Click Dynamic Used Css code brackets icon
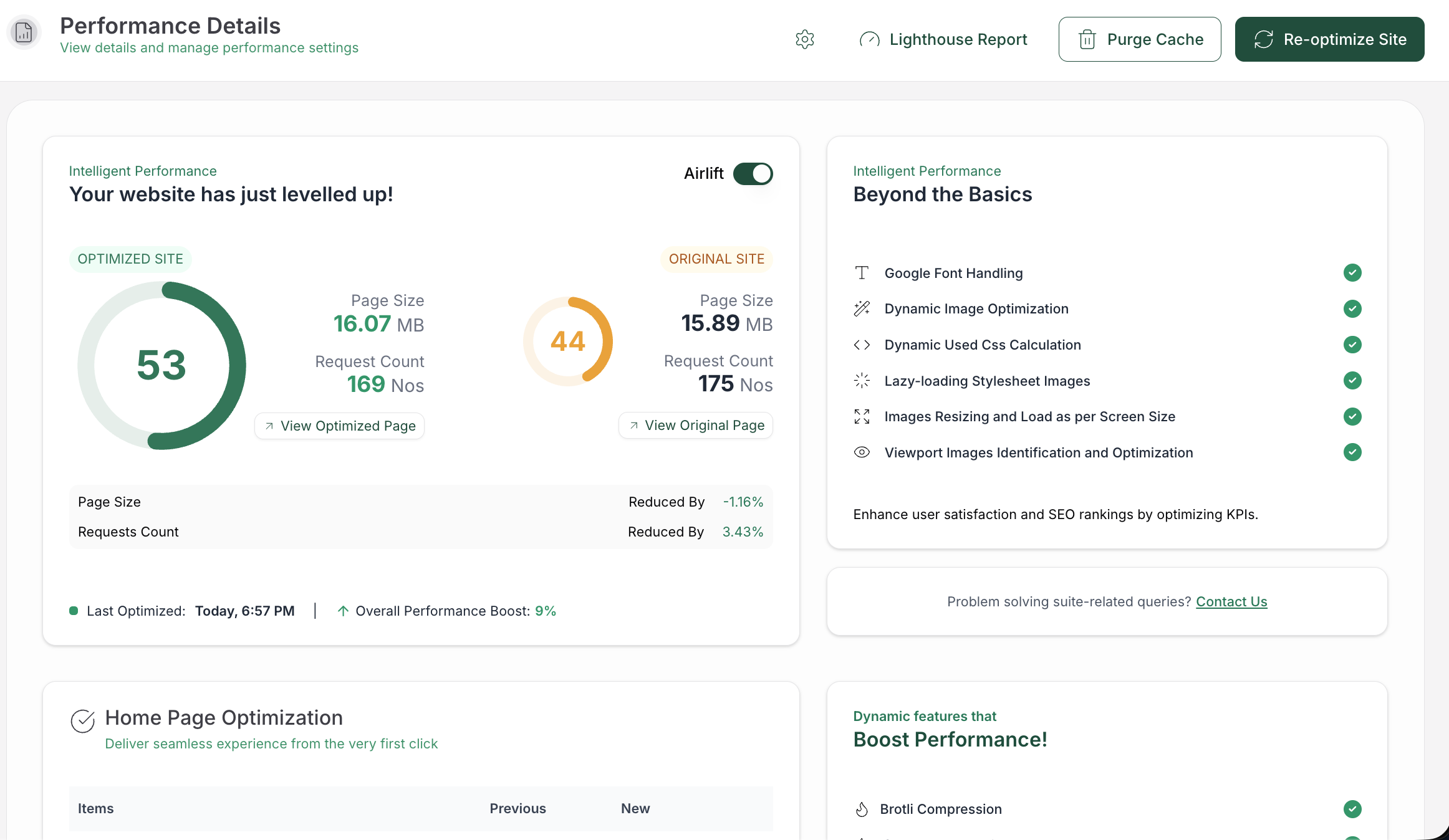This screenshot has width=1449, height=840. coord(862,345)
